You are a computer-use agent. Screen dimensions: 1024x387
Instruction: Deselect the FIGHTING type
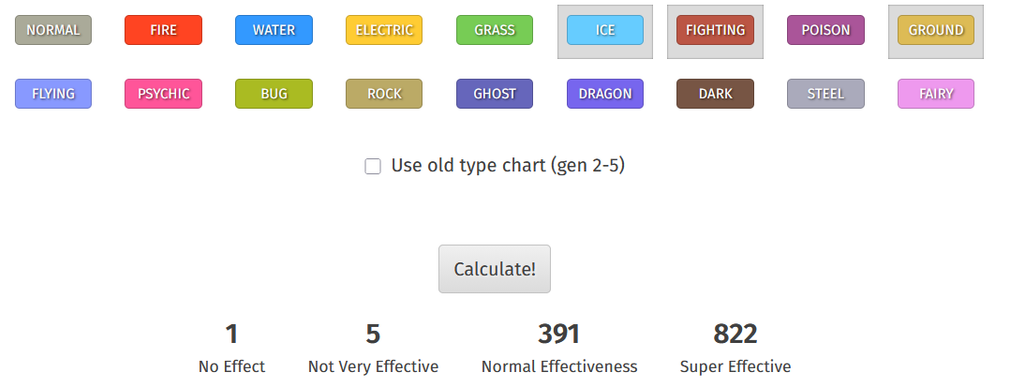pyautogui.click(x=715, y=30)
